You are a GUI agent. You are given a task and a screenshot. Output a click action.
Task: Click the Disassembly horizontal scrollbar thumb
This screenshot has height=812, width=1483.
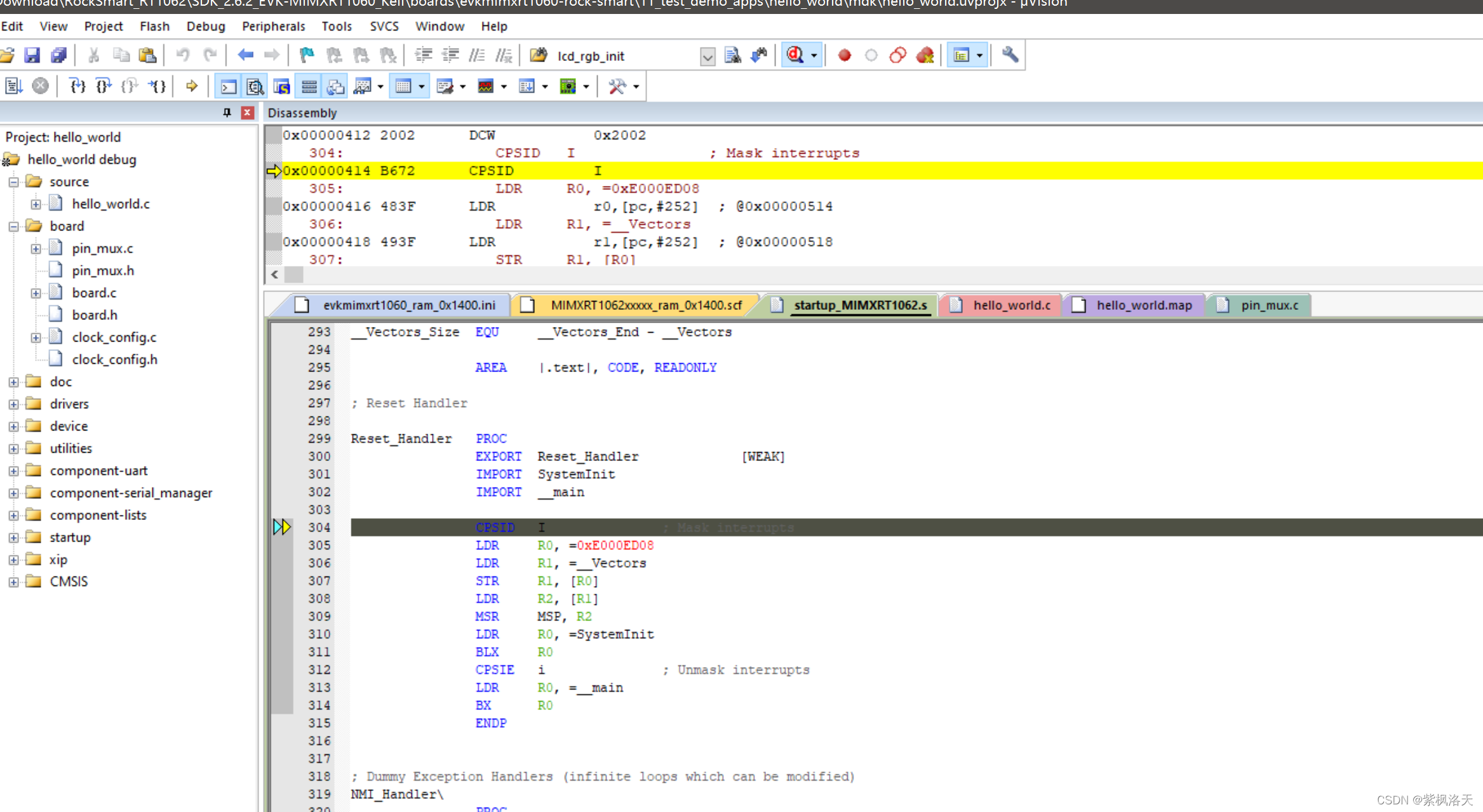(294, 275)
